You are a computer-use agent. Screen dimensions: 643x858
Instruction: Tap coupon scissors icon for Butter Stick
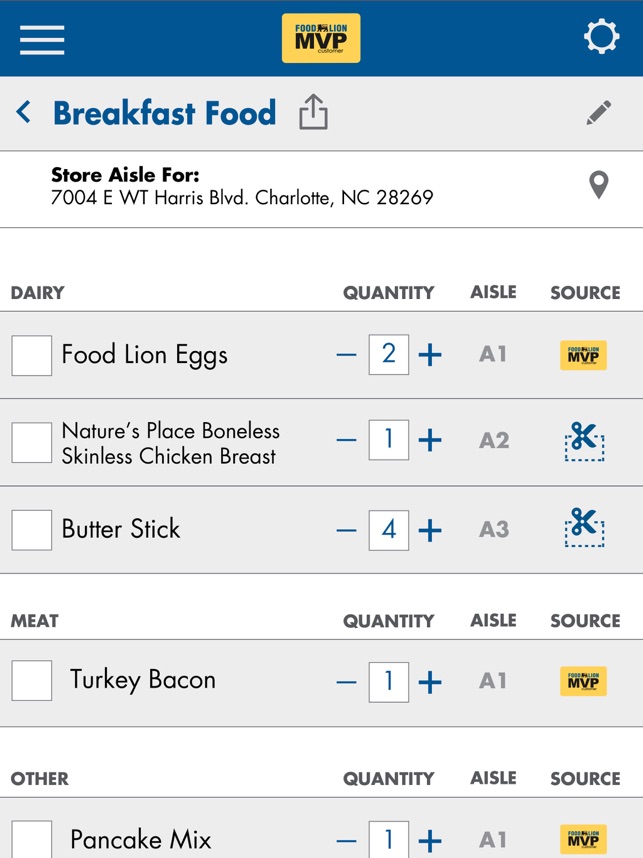(584, 528)
